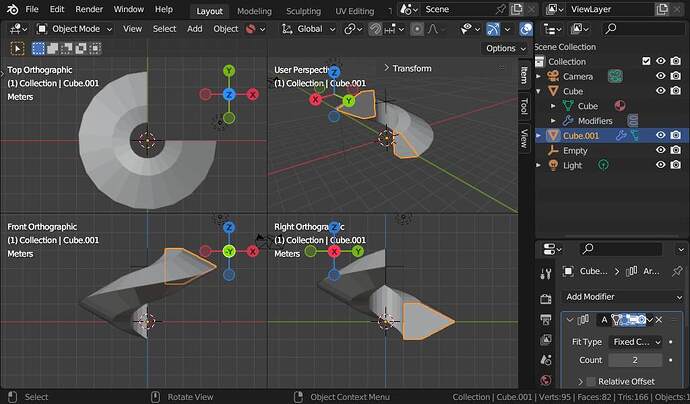Click the scene browse icon next to Scene
Image resolution: width=690 pixels, height=404 pixels.
408,9
